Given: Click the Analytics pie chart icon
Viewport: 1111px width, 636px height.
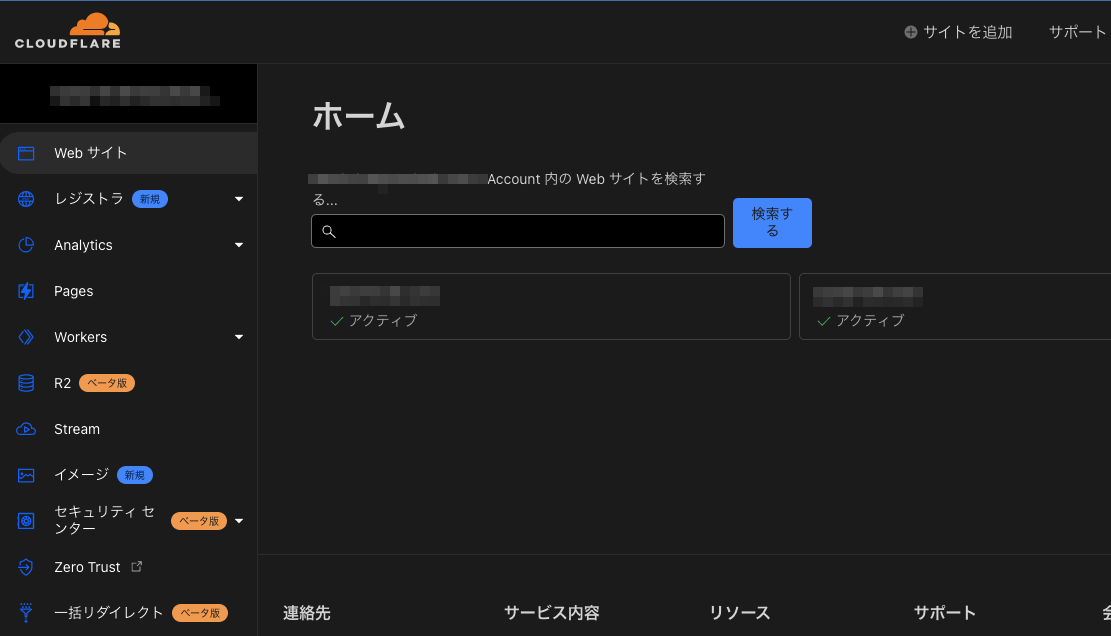Looking at the screenshot, I should coord(26,245).
